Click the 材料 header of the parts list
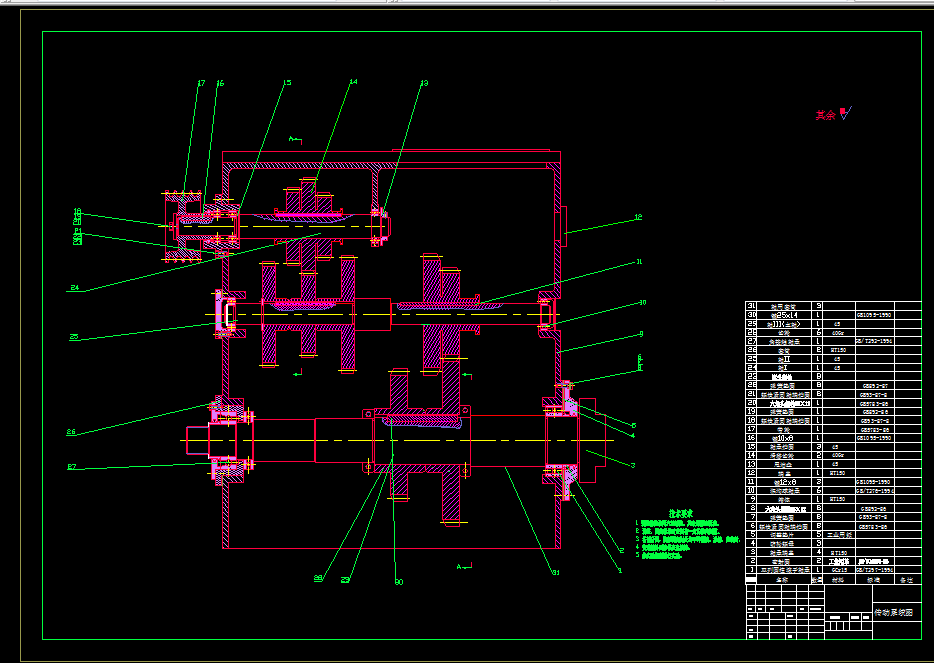Image resolution: width=934 pixels, height=663 pixels. click(839, 580)
